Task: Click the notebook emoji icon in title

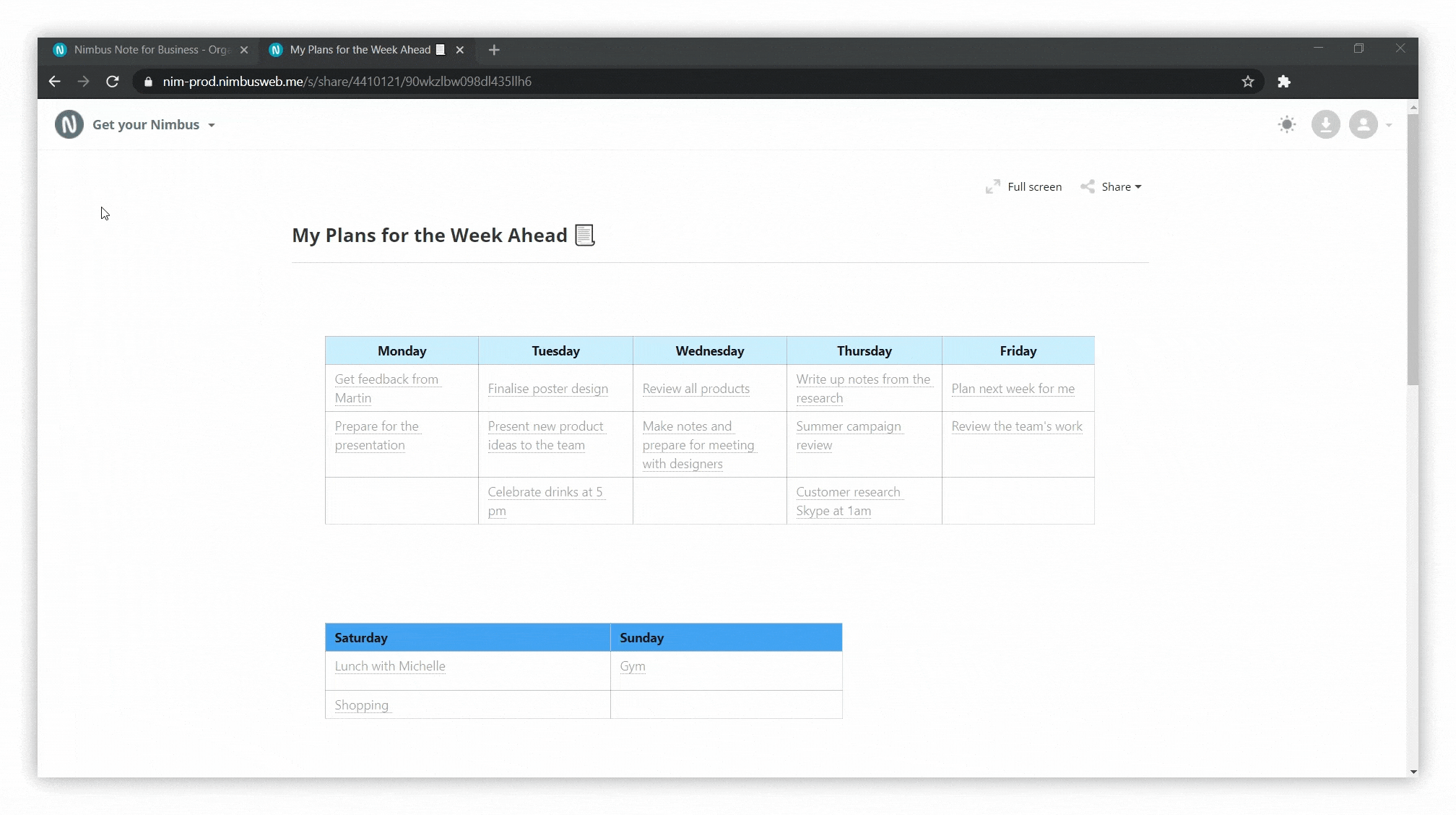Action: [585, 235]
